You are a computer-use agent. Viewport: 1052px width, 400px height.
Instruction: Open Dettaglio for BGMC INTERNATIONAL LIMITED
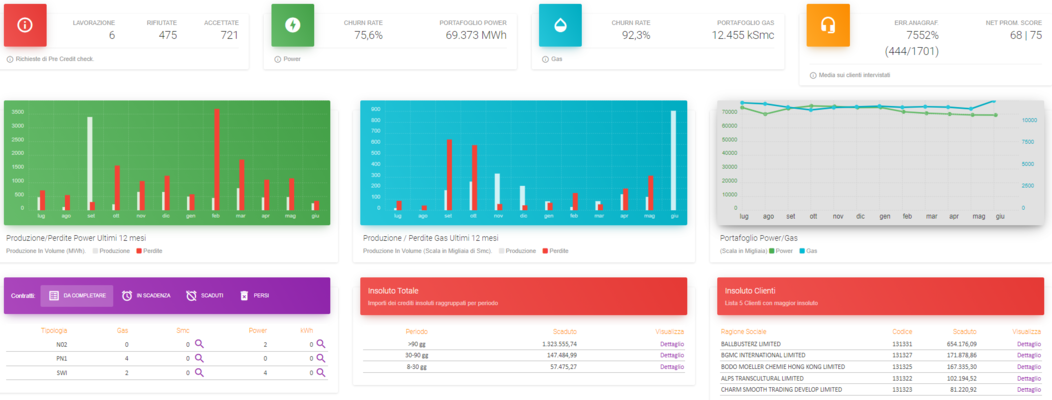pyautogui.click(x=1029, y=355)
